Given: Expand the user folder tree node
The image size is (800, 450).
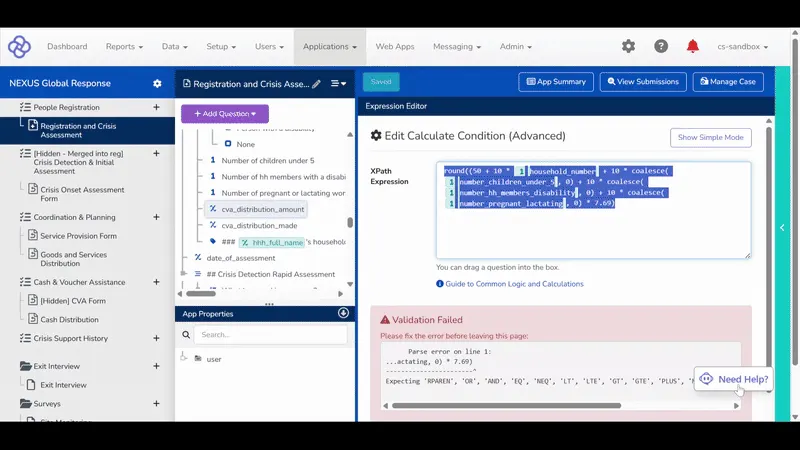Looking at the screenshot, I should [184, 358].
